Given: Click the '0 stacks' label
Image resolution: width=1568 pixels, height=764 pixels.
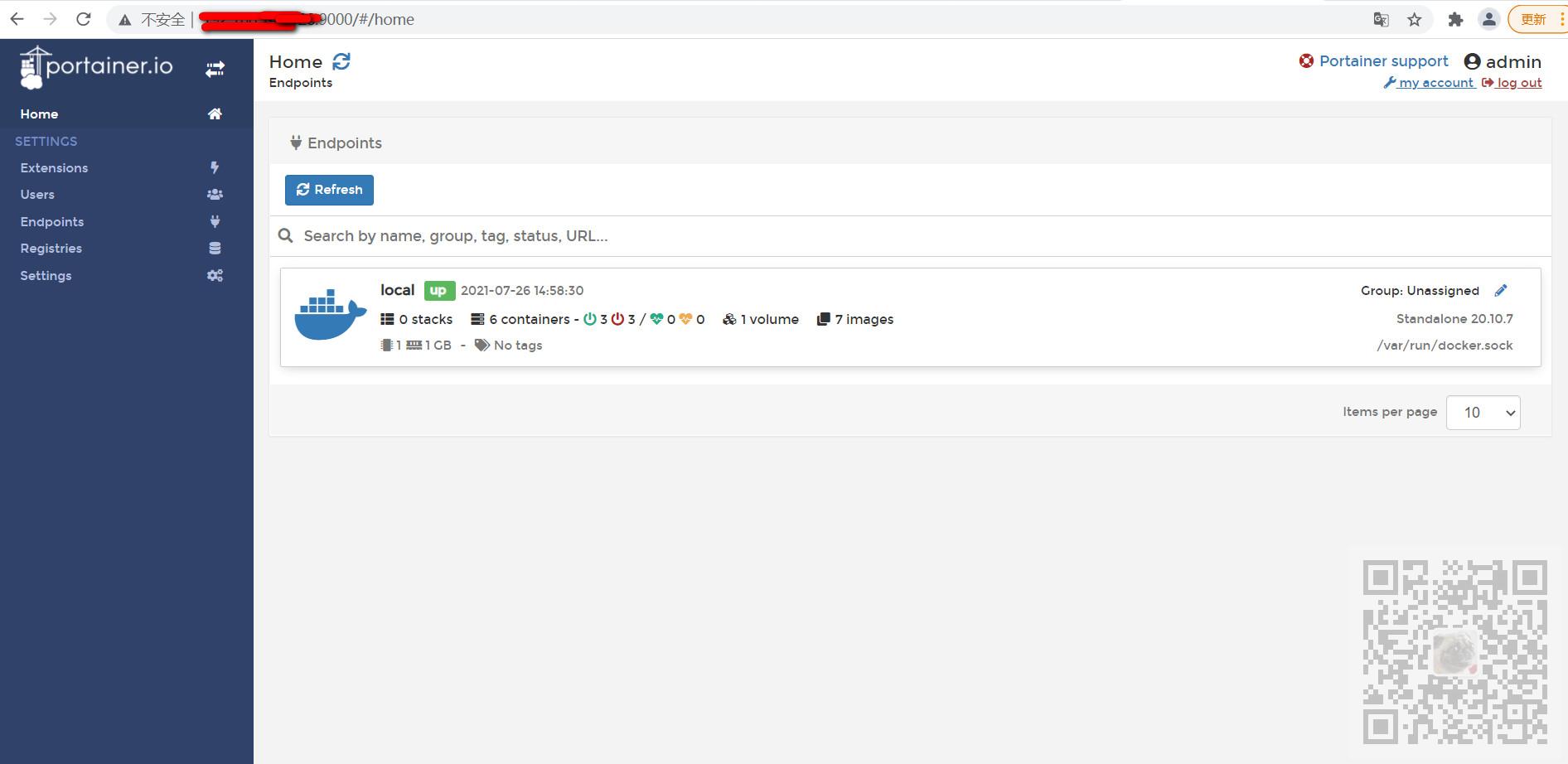Looking at the screenshot, I should pyautogui.click(x=425, y=320).
